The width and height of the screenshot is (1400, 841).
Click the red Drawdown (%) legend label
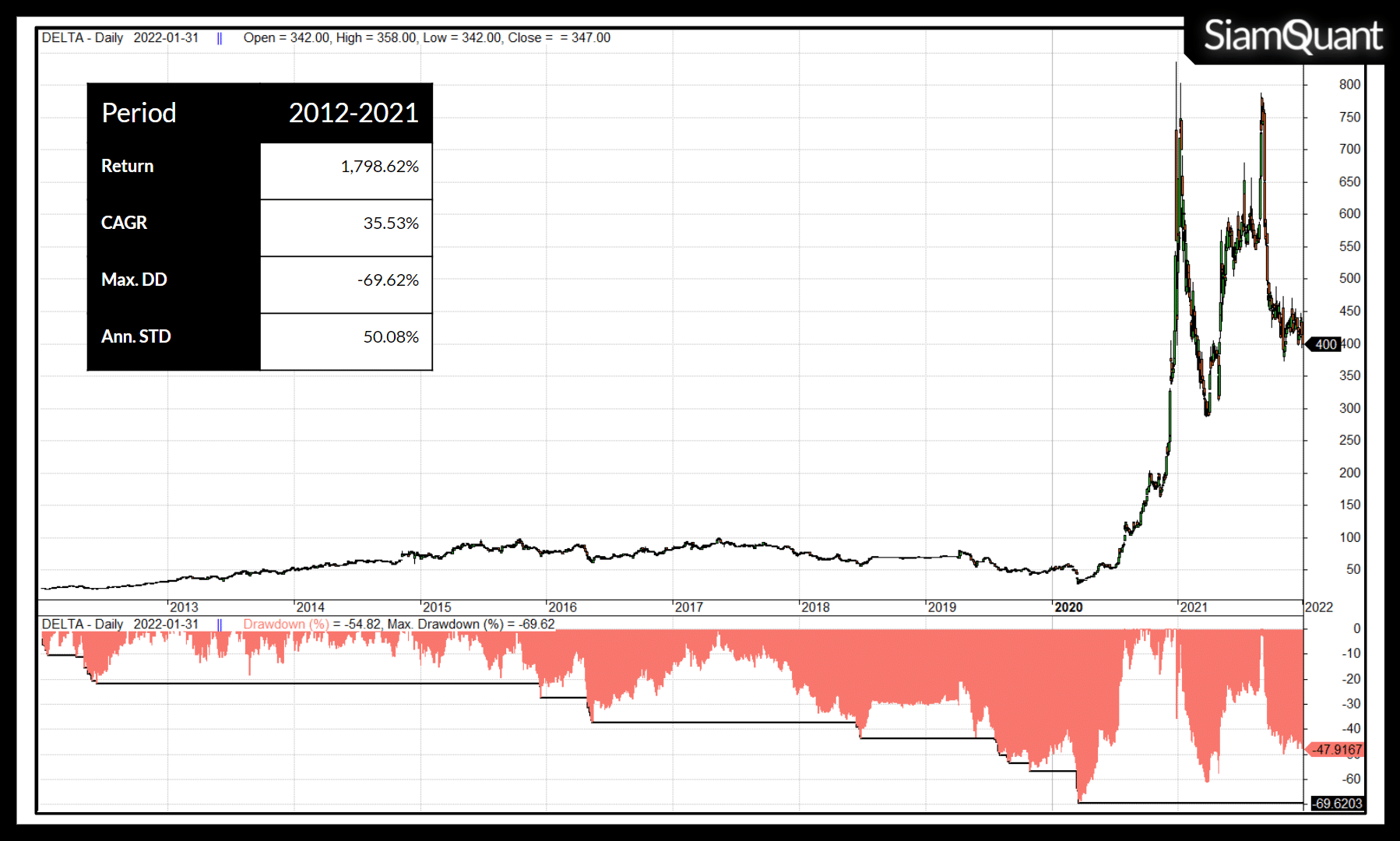pos(286,625)
